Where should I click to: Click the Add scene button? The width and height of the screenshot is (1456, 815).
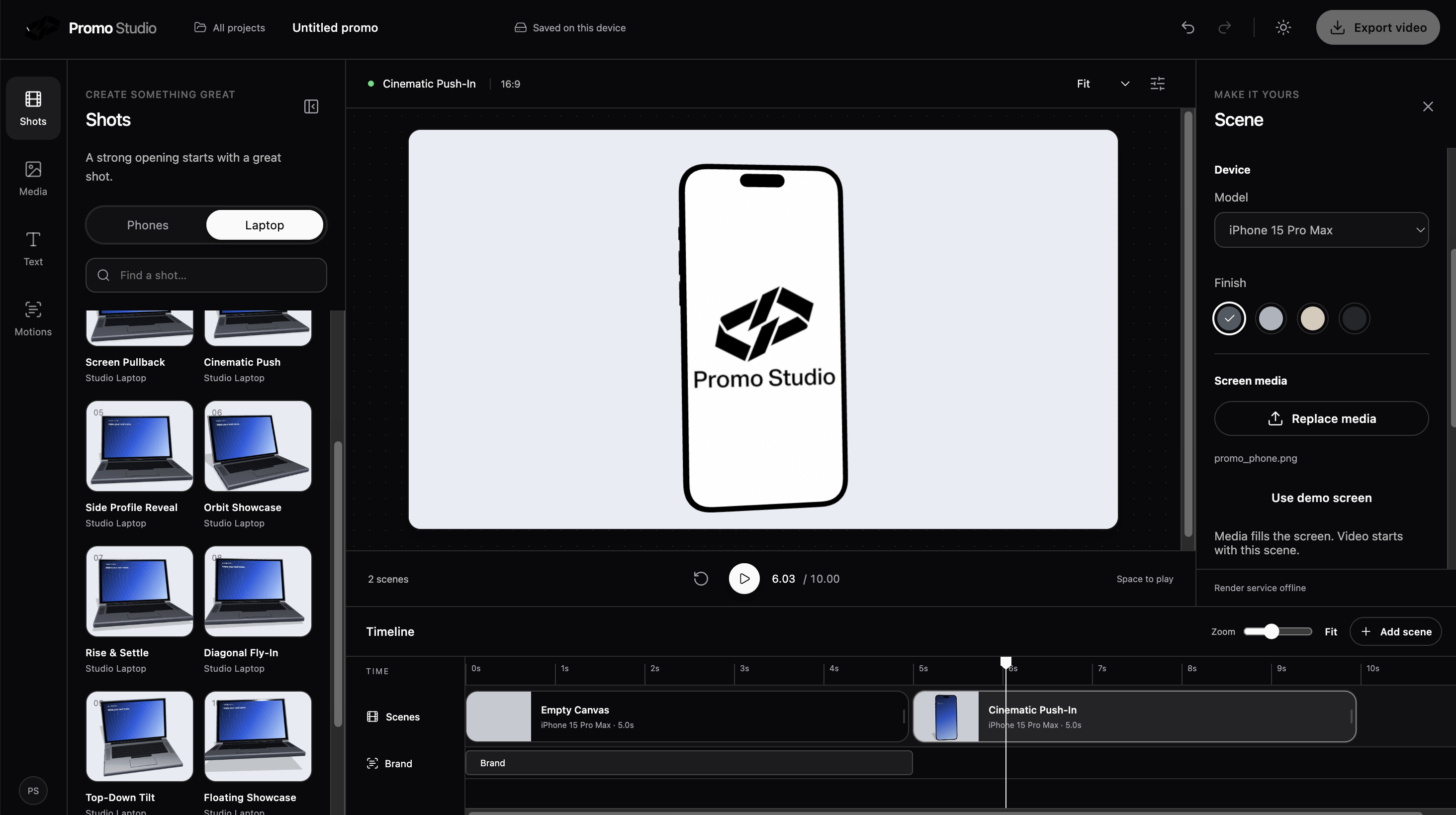coord(1395,632)
